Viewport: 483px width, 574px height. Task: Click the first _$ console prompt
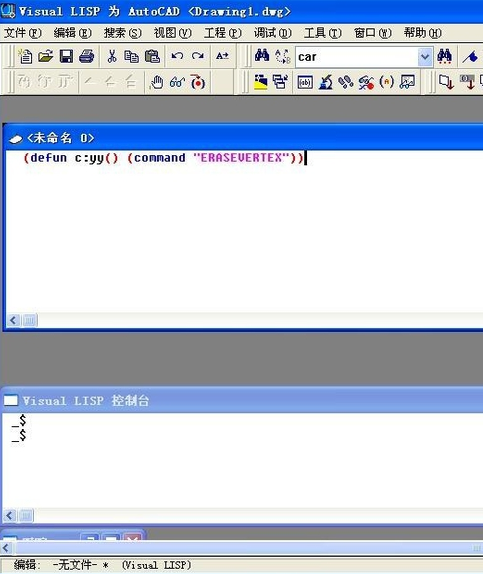click(19, 420)
